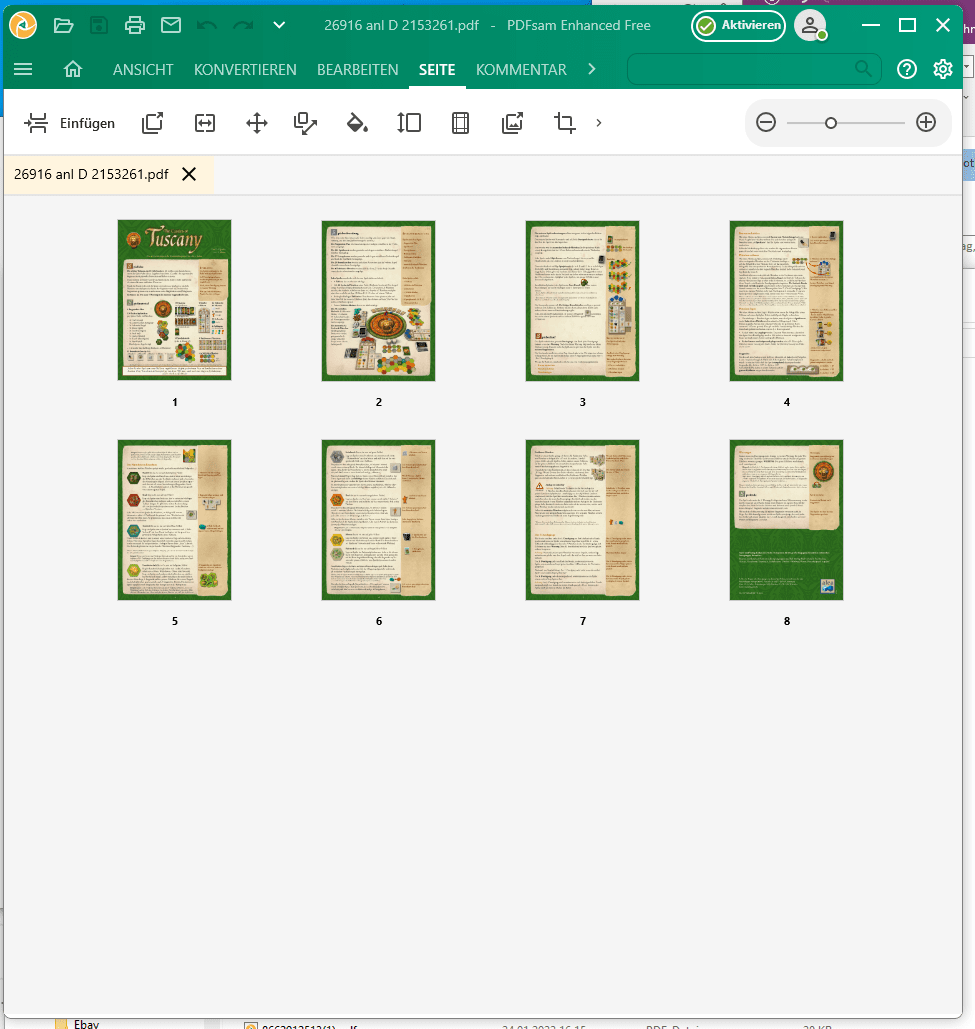
Task: Click the redo arrow
Action: coord(243,26)
